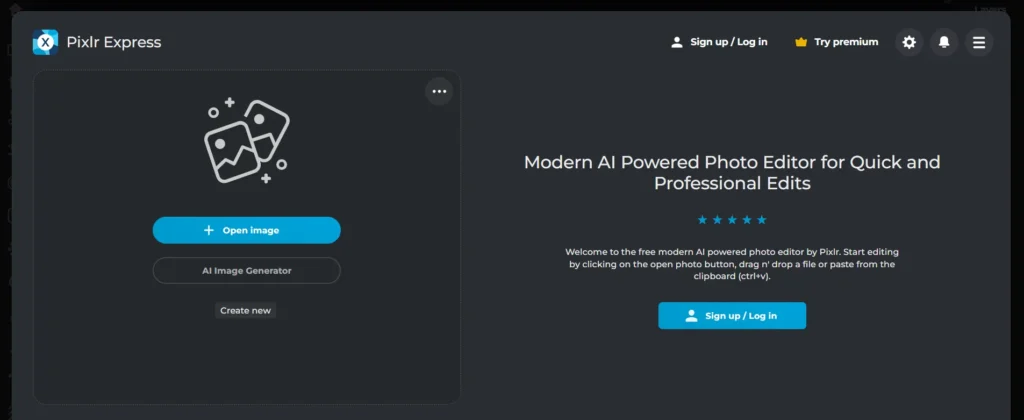Image resolution: width=1024 pixels, height=420 pixels.
Task: Click the Pixlr Express title text
Action: 114,42
